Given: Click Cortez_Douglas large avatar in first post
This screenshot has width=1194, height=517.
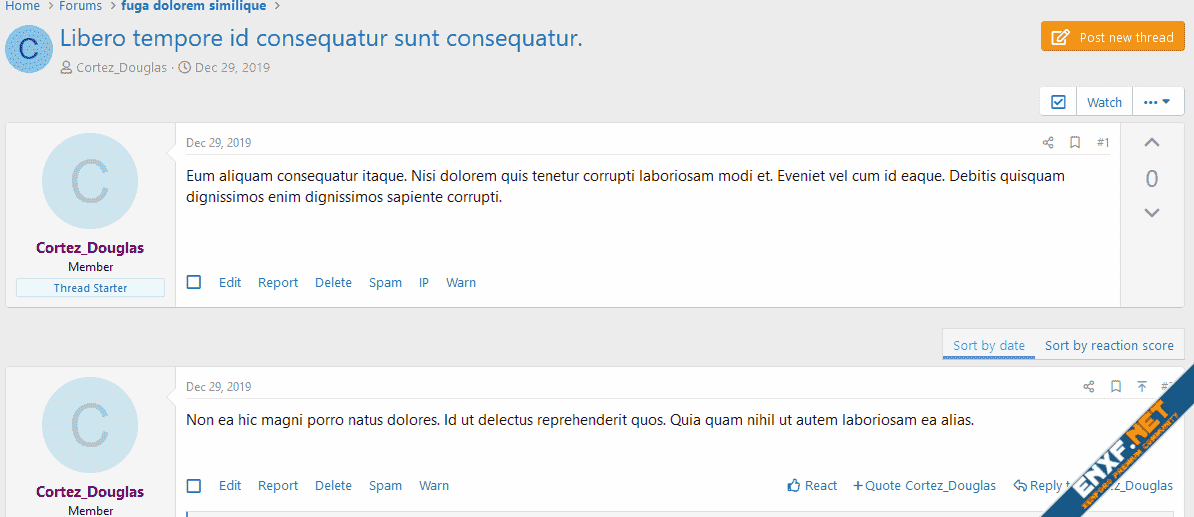Looking at the screenshot, I should [x=90, y=181].
